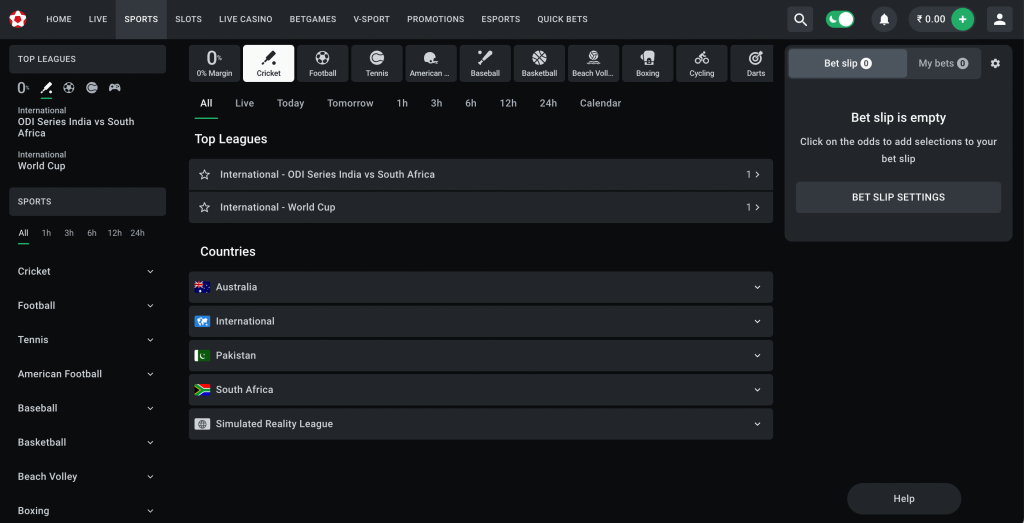Select the 12h filter in the main tabs
Screen dimensions: 1024x523
[x=508, y=103]
